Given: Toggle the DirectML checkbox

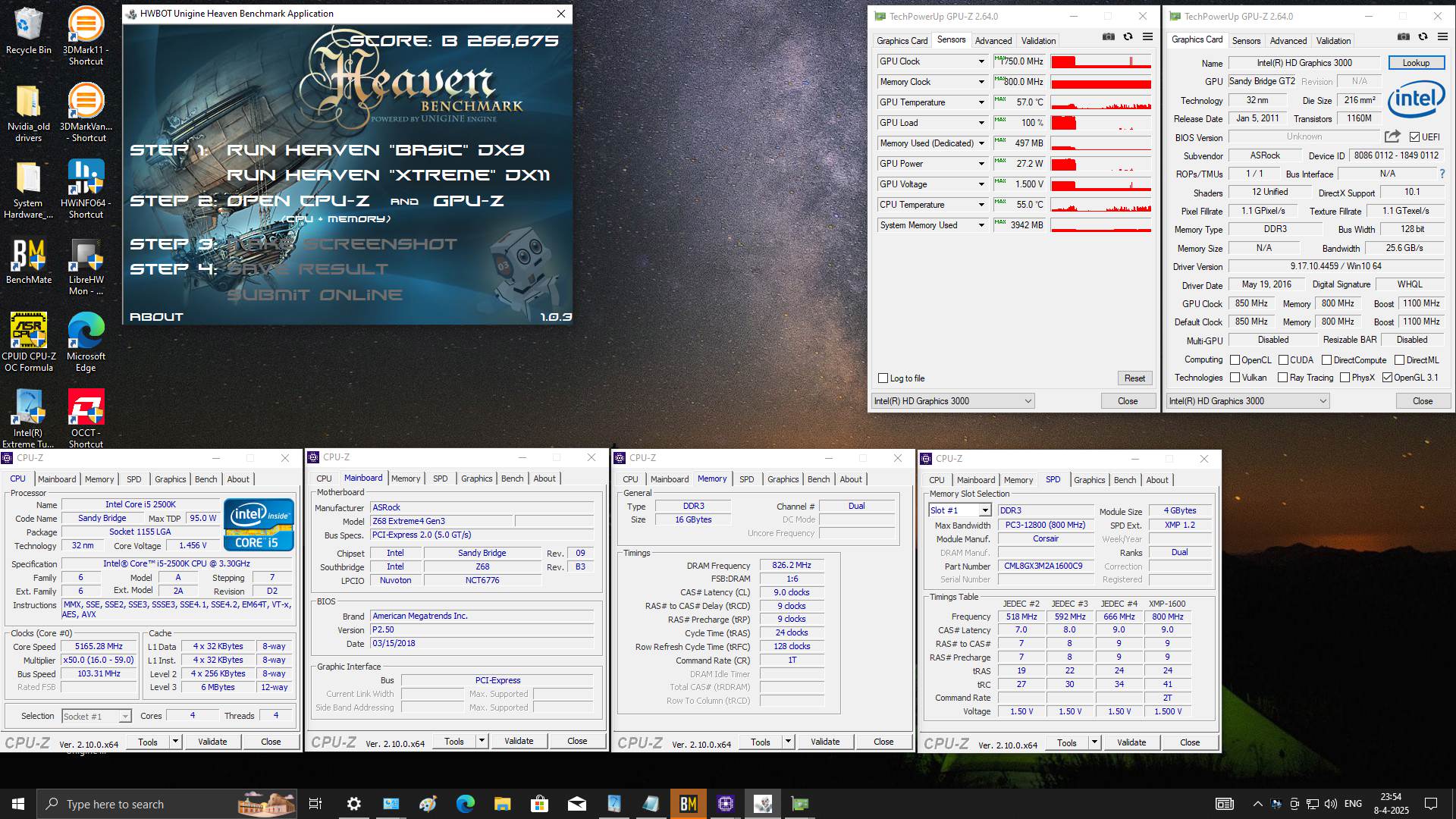Looking at the screenshot, I should click(x=1400, y=360).
